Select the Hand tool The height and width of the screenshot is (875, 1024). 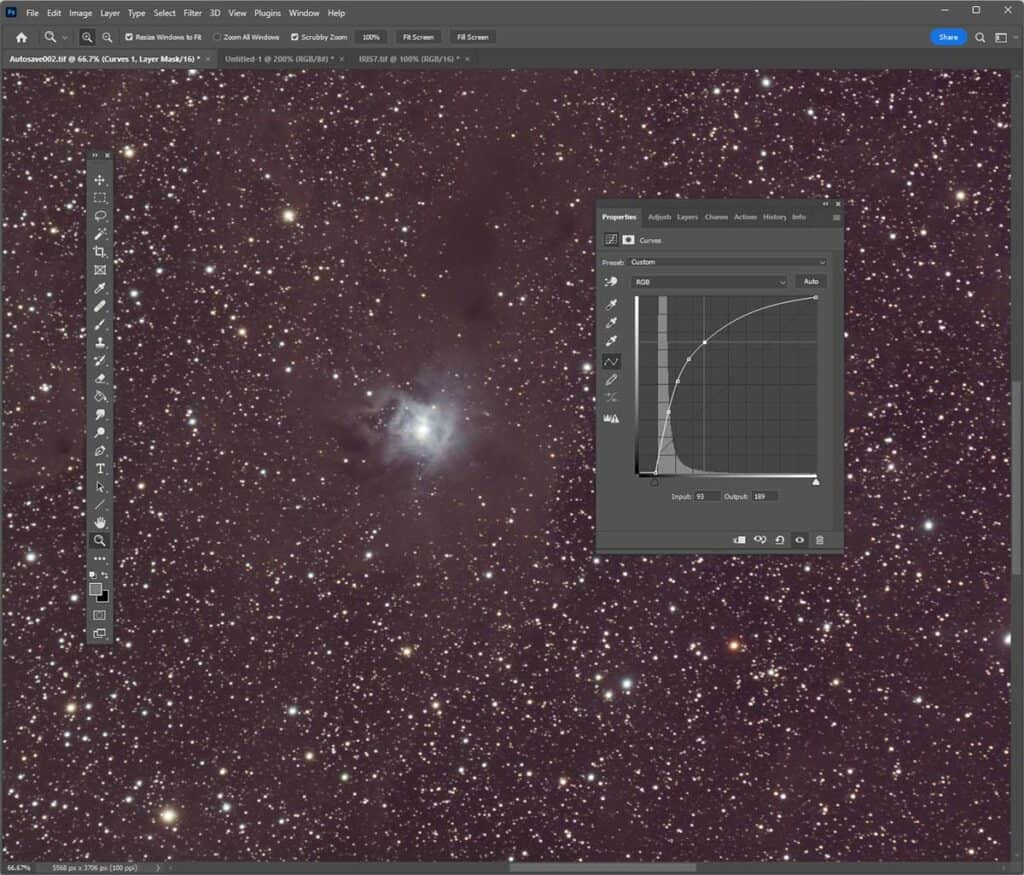(x=100, y=521)
